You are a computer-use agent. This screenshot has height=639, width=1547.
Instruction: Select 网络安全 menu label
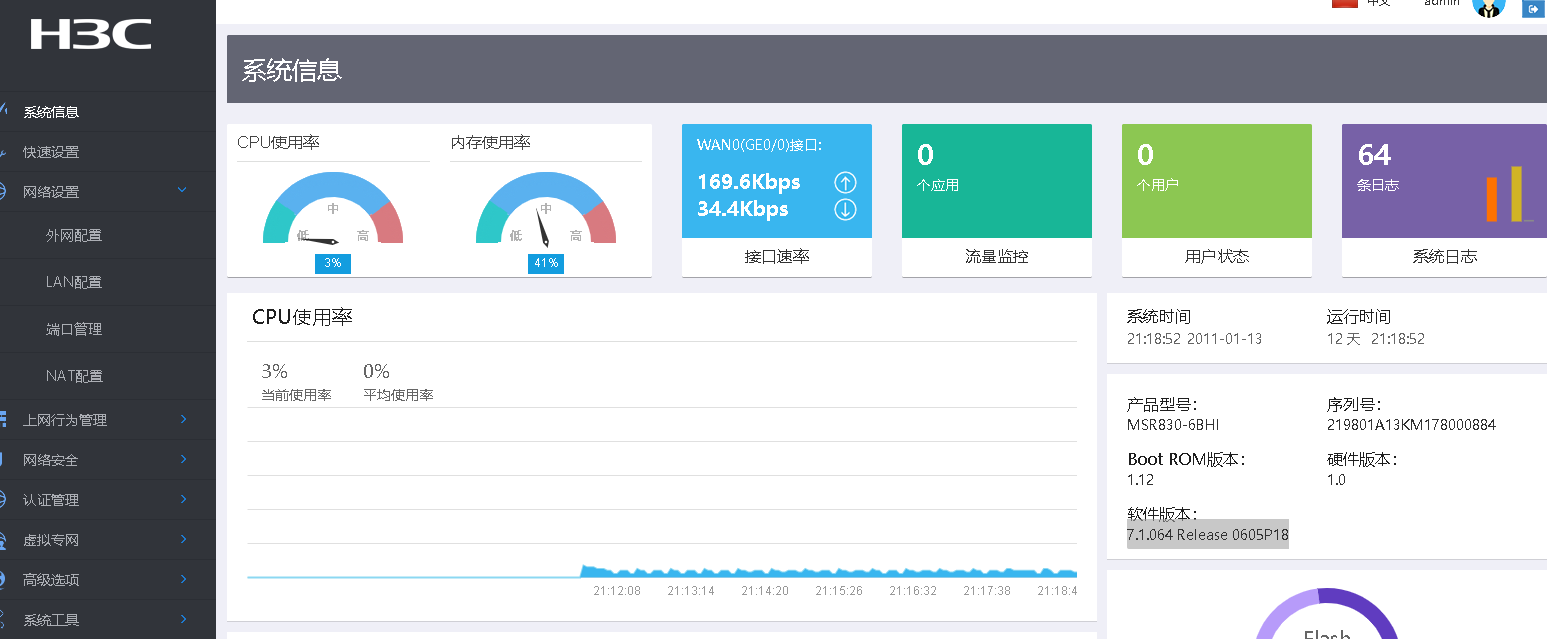(x=51, y=460)
